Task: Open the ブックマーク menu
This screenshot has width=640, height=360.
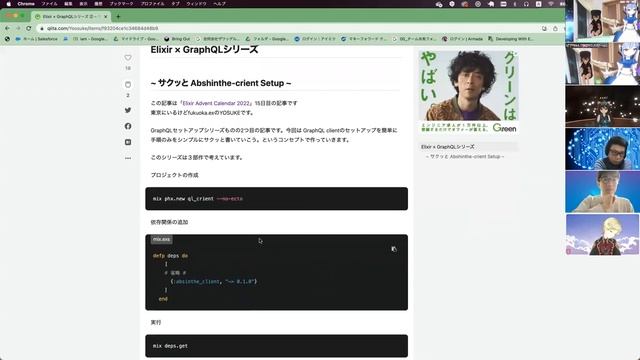Action: [122, 4]
